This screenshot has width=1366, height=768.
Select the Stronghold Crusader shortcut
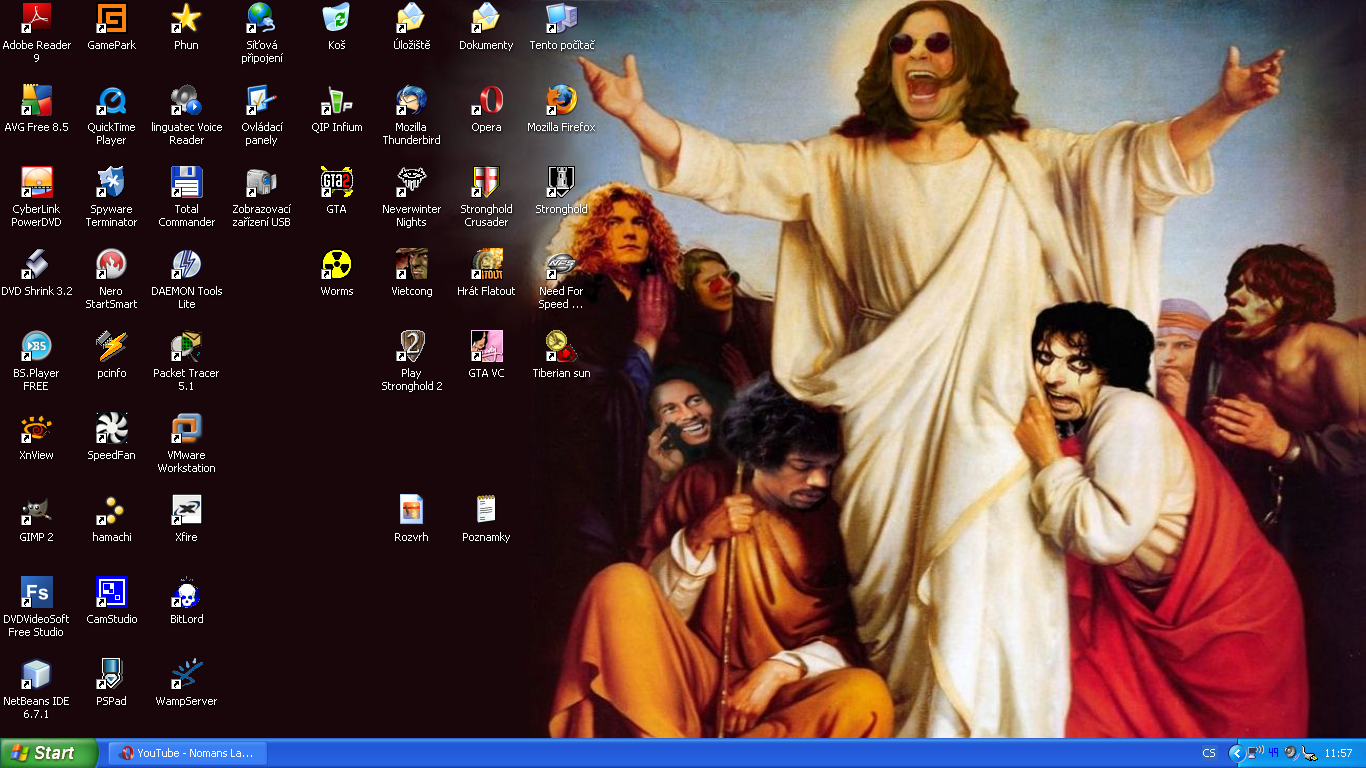(x=486, y=183)
